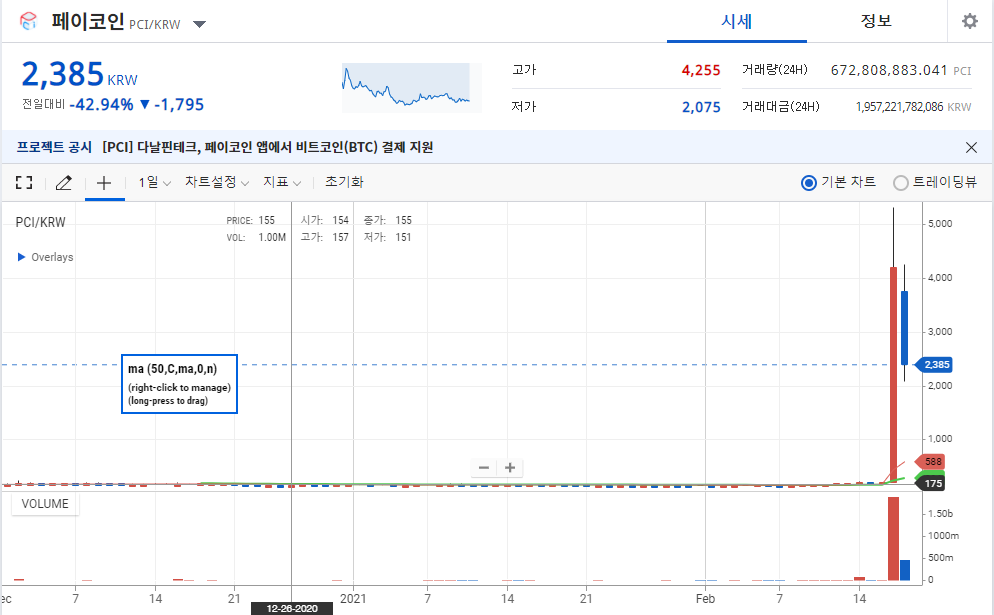Click the blue volume bar
994x615 pixels.
pos(905,570)
